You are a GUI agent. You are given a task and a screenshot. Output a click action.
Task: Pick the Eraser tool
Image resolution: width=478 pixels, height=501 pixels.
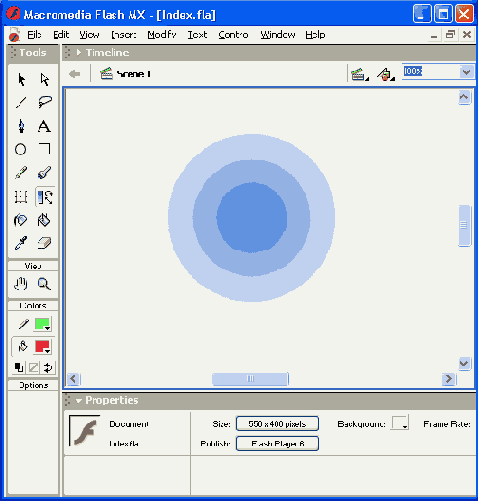[x=44, y=243]
